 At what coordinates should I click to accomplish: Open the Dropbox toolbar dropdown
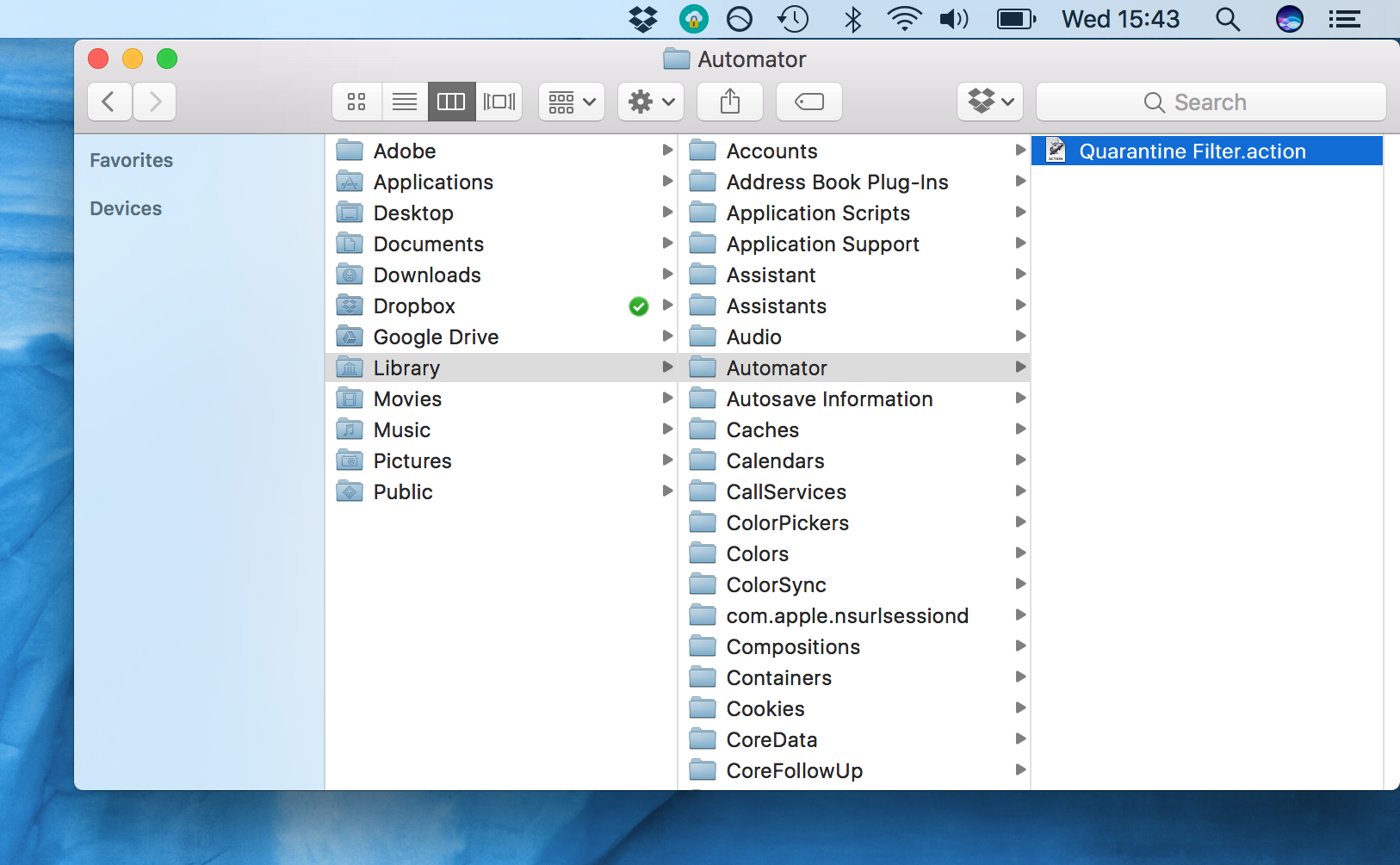tap(990, 102)
